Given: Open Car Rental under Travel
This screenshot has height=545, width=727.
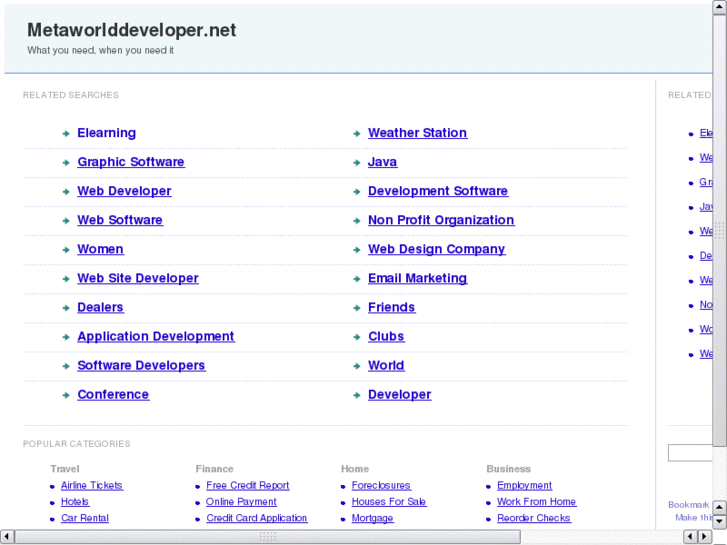Looking at the screenshot, I should pos(85,518).
